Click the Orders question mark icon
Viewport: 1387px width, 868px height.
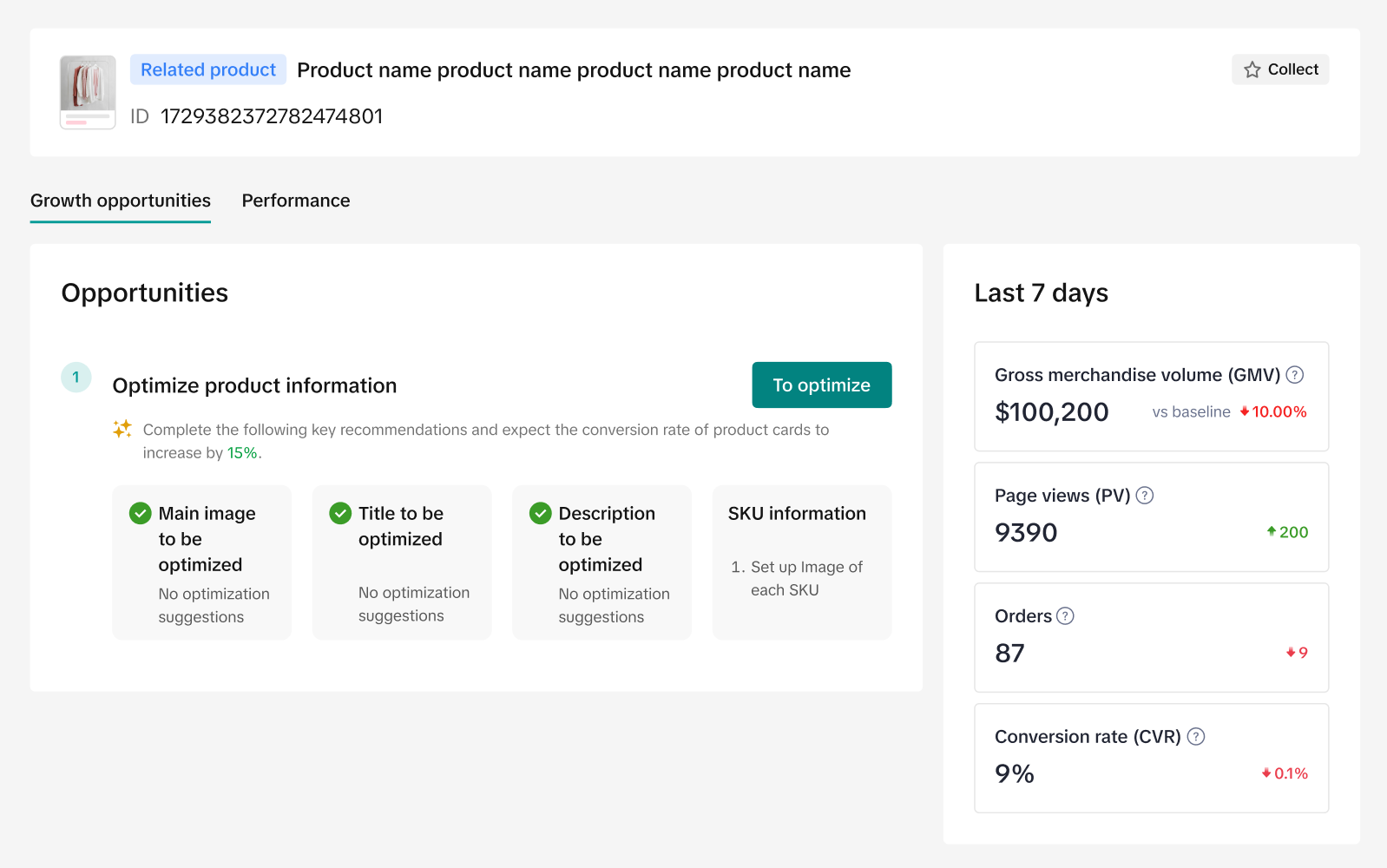(x=1065, y=616)
